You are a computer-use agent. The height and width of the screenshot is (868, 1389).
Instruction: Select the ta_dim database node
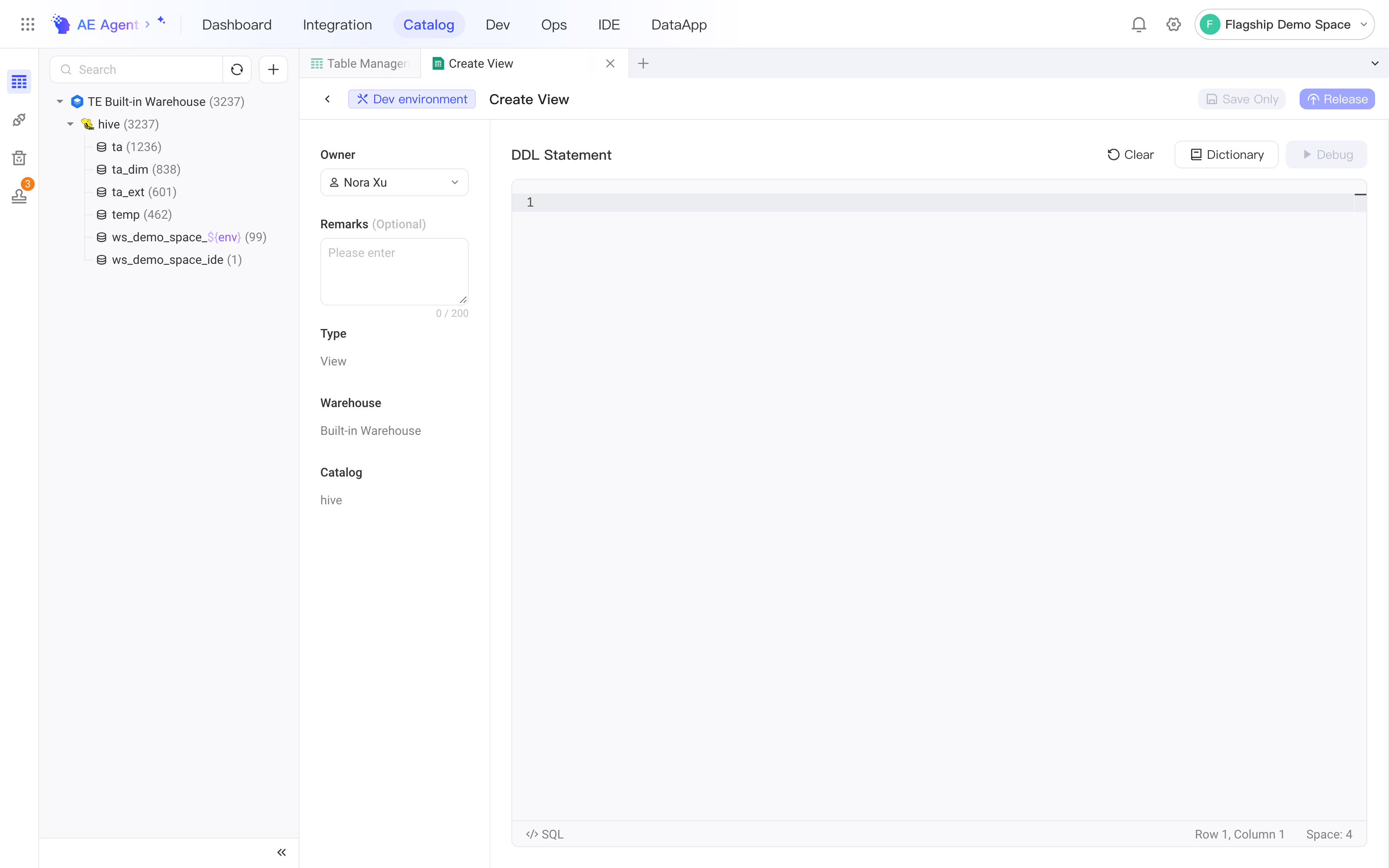coord(138,169)
